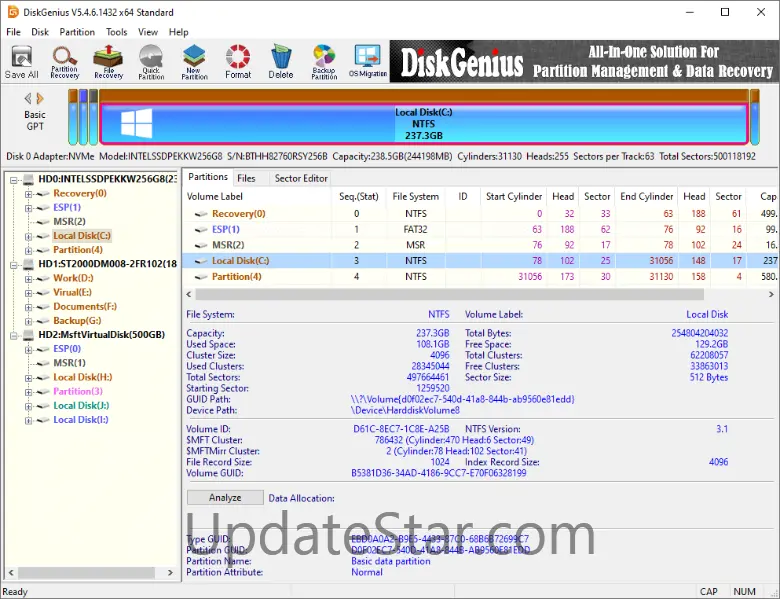Select ESP(1) in the disk tree

[67, 207]
